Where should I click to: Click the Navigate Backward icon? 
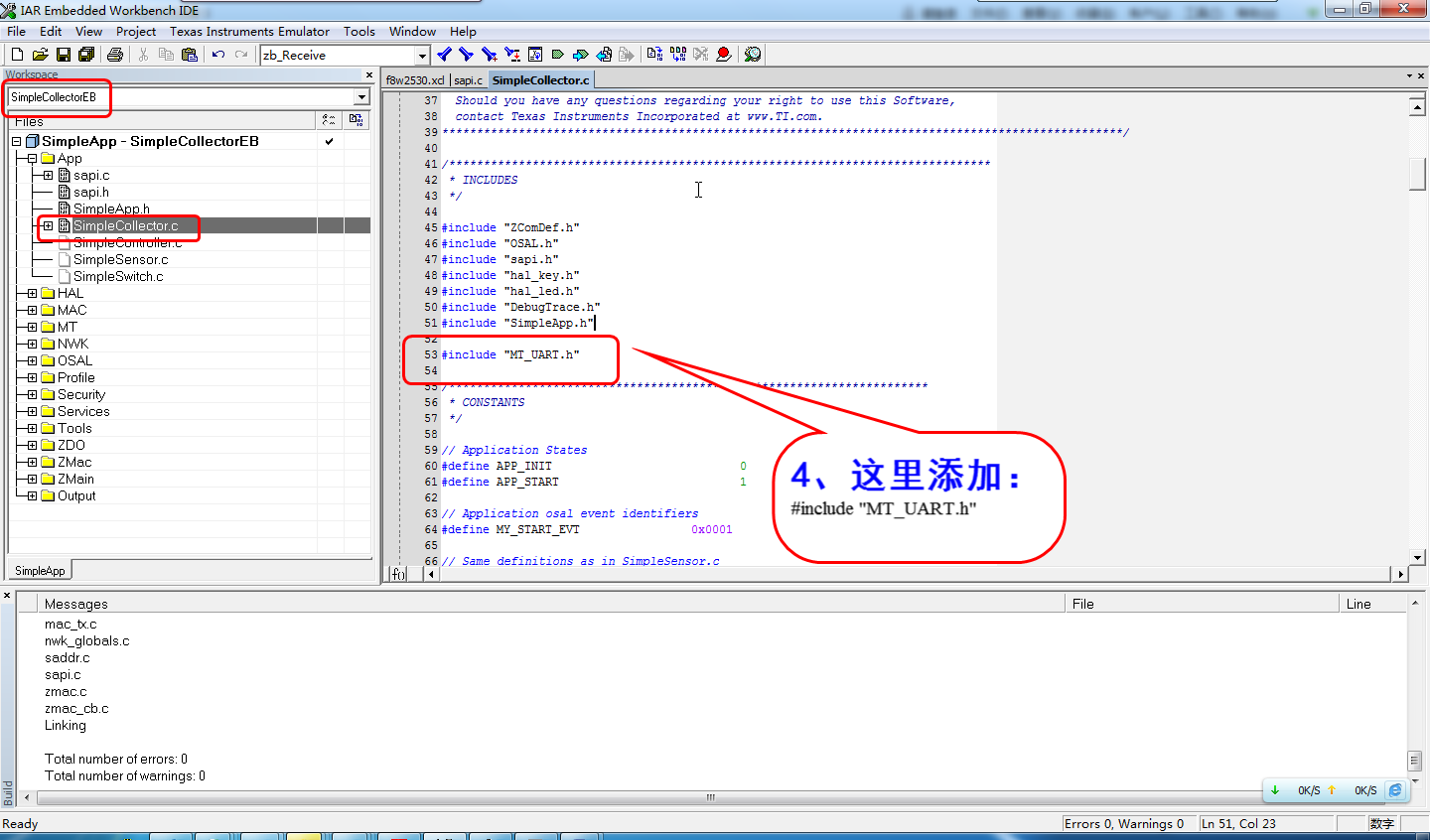[604, 55]
